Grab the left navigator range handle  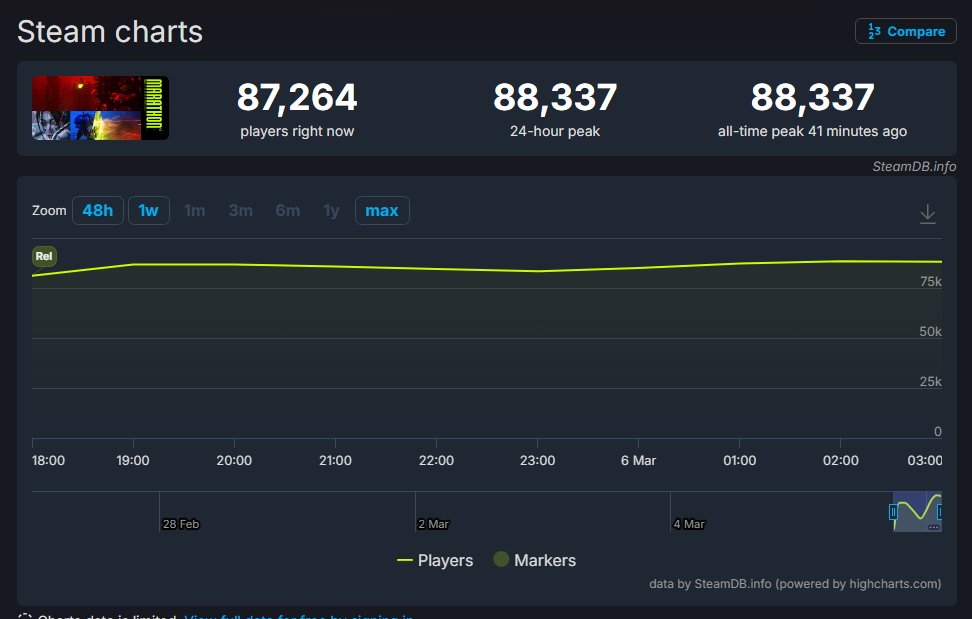coord(893,512)
